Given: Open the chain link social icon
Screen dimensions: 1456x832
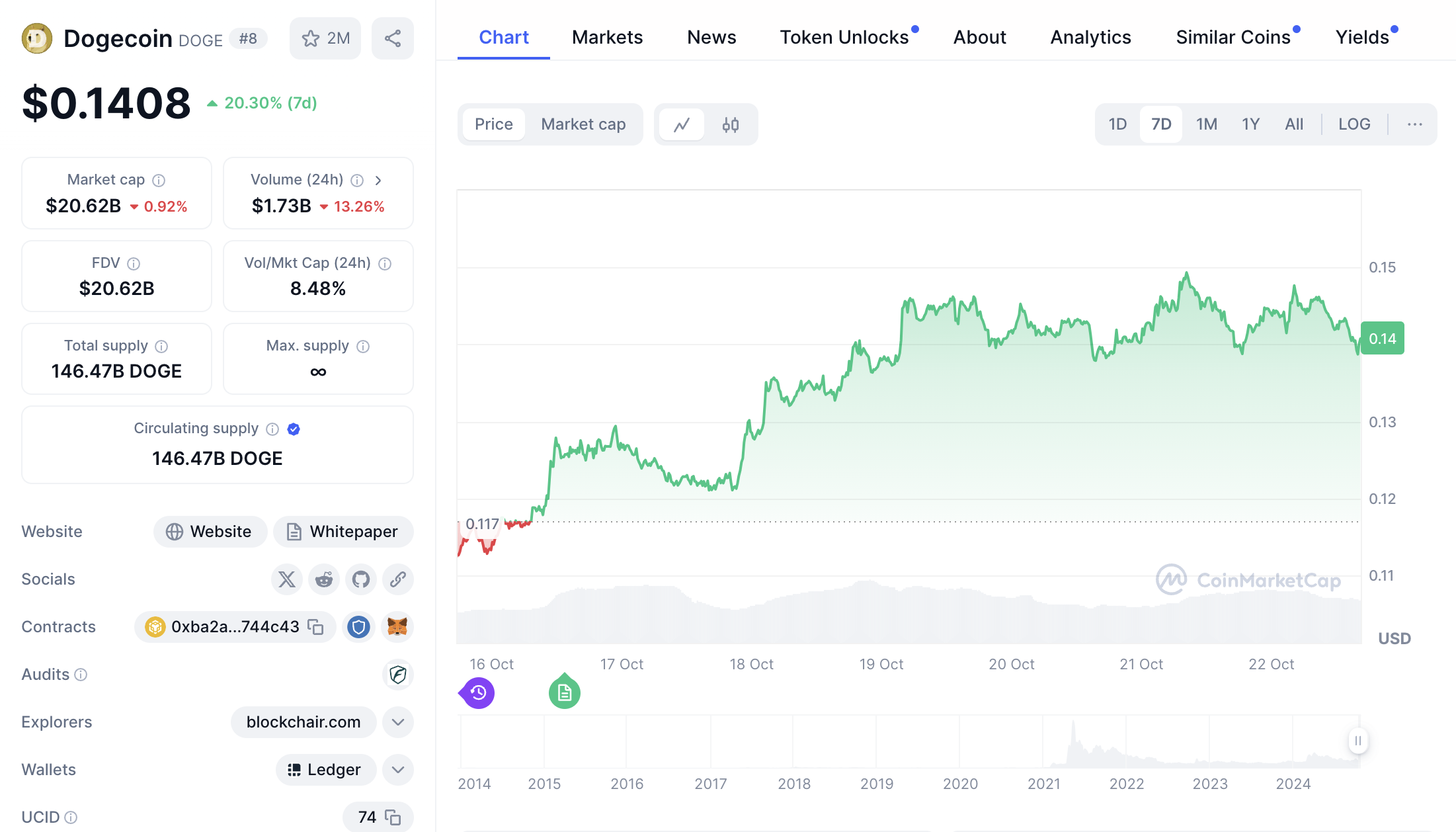Looking at the screenshot, I should tap(398, 579).
